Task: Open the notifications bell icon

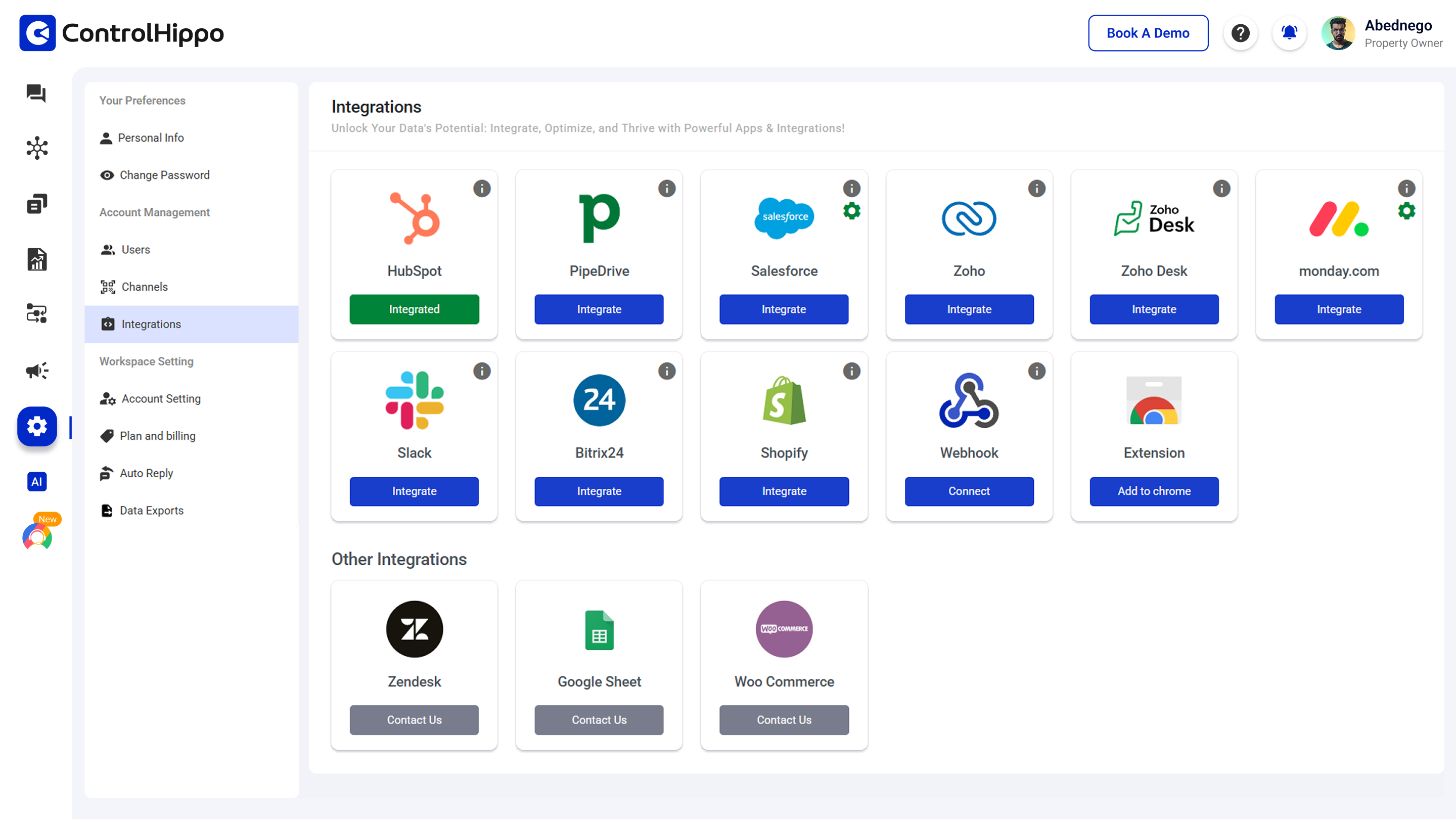Action: (x=1289, y=33)
